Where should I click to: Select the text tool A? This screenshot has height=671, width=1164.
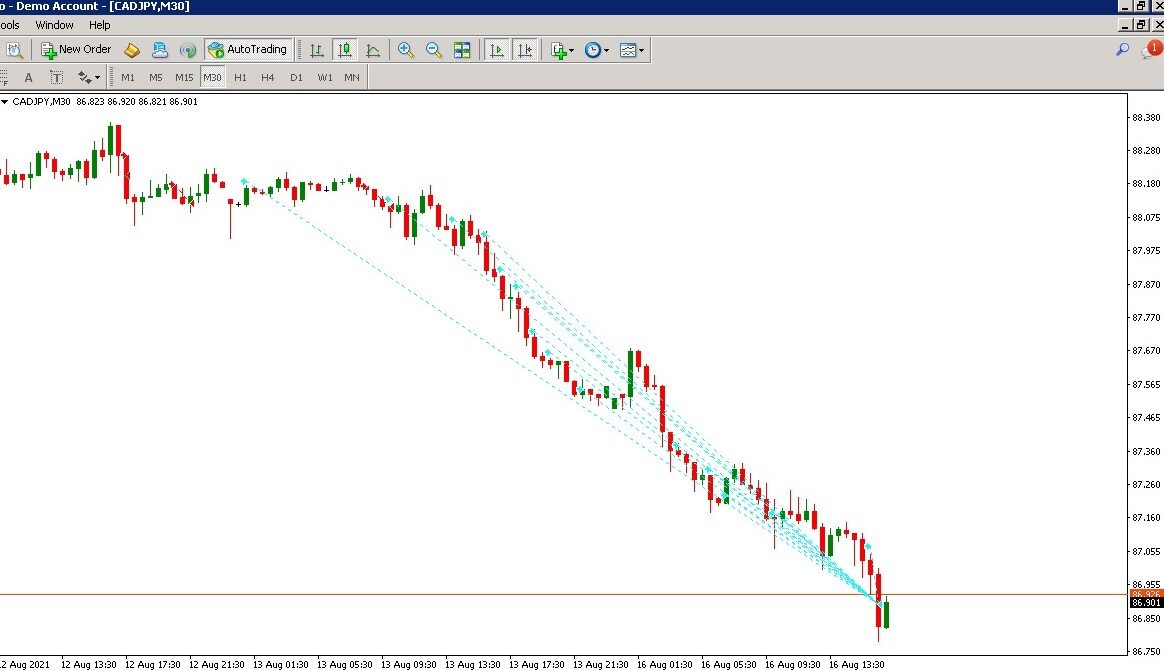[x=28, y=77]
